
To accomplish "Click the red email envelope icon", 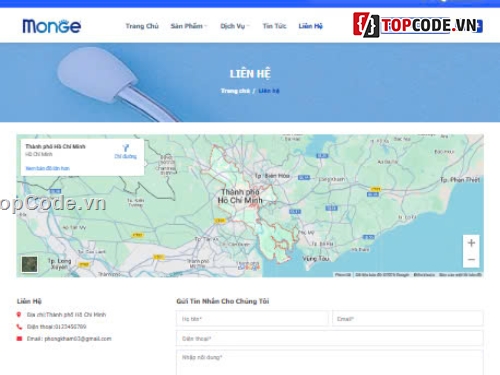I will pyautogui.click(x=19, y=339).
